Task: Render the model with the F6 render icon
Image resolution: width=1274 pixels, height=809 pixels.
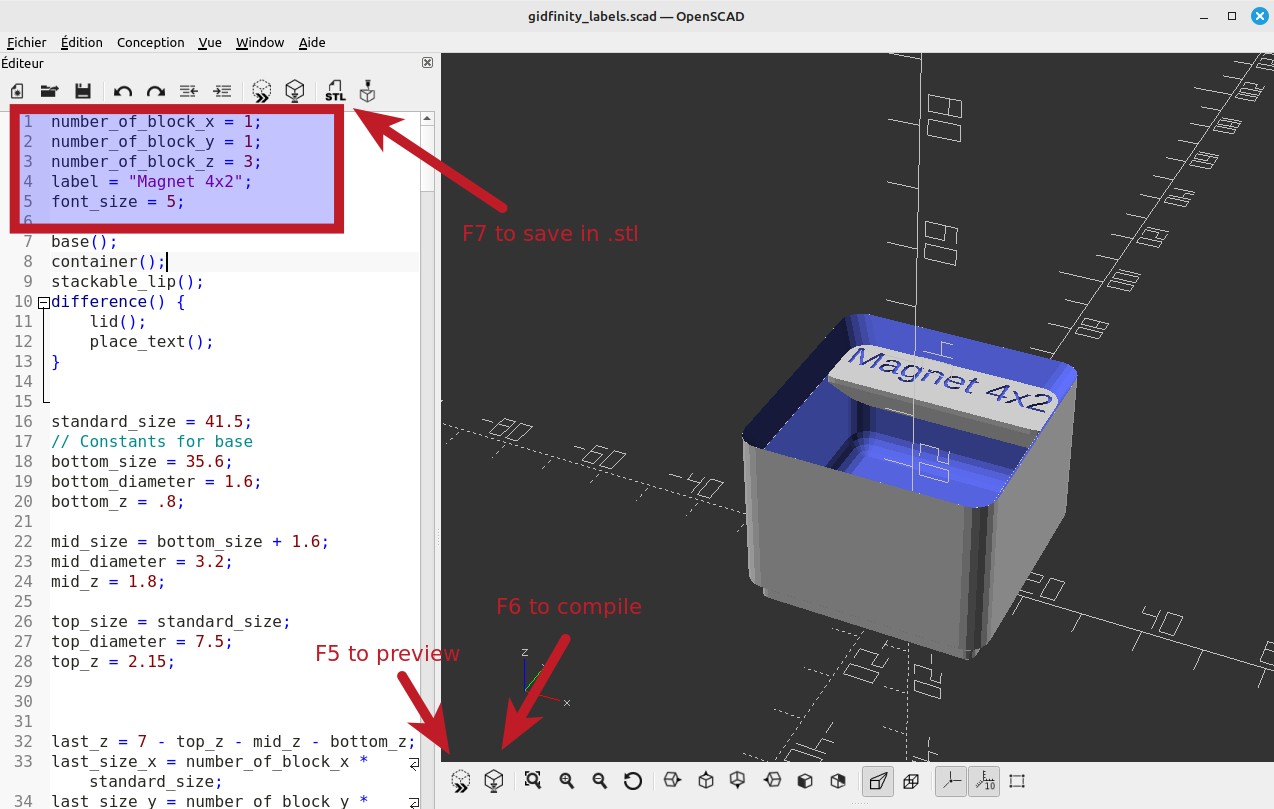Action: tap(494, 780)
